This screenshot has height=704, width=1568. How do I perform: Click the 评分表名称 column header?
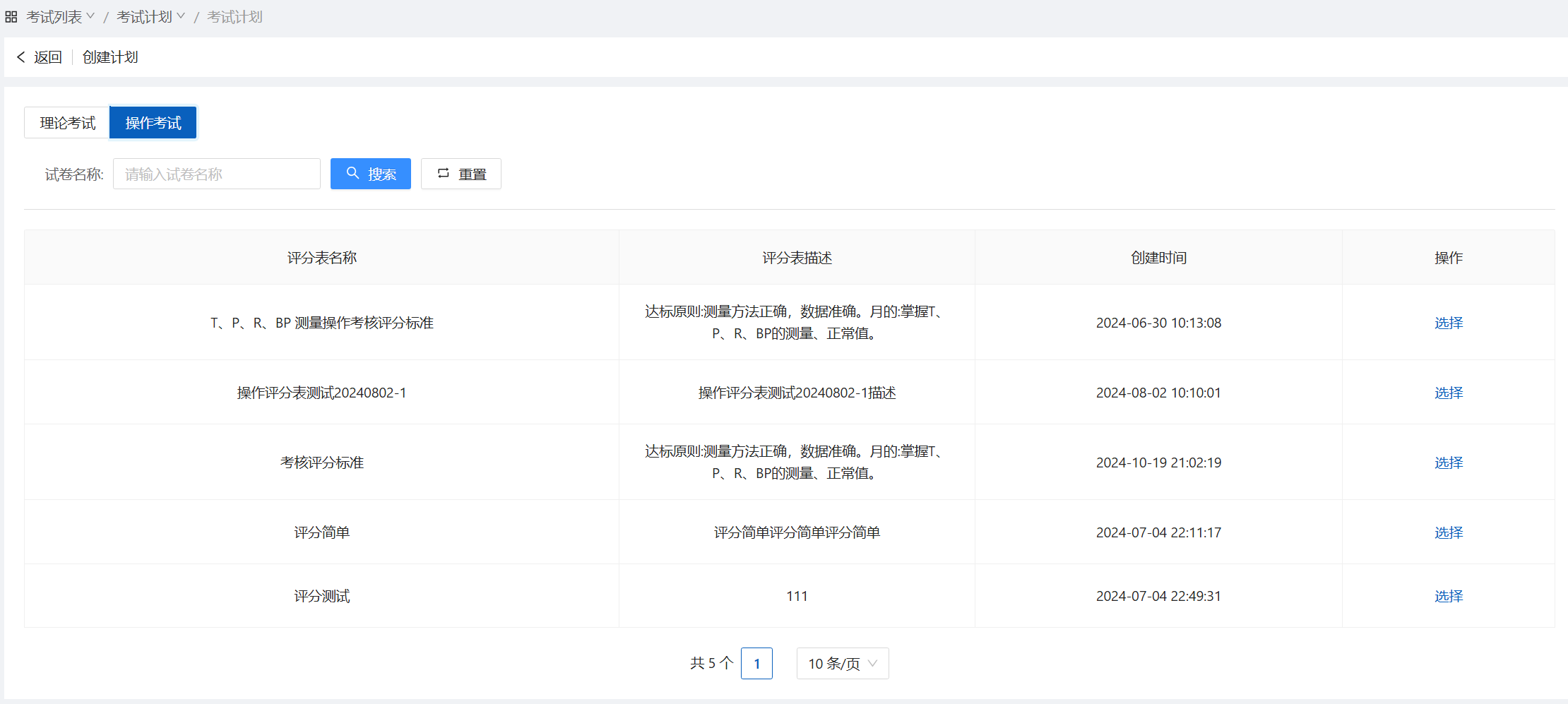click(x=321, y=258)
